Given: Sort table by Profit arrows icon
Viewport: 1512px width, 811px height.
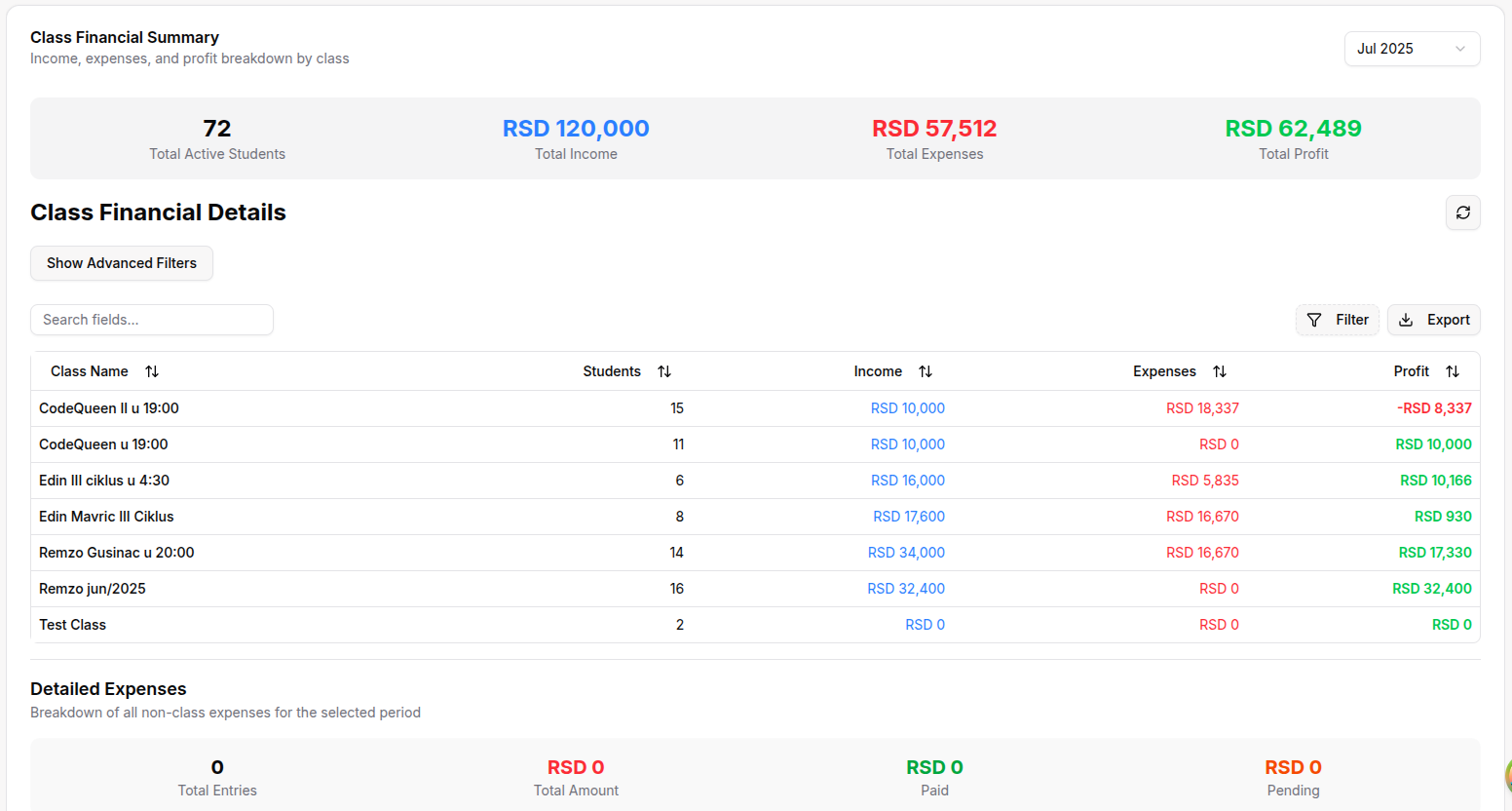Looking at the screenshot, I should click(x=1453, y=371).
